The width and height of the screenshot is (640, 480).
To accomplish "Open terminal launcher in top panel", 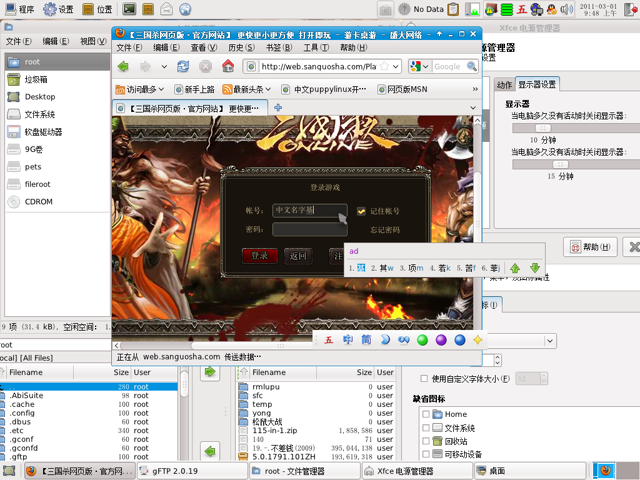I will tap(129, 9).
